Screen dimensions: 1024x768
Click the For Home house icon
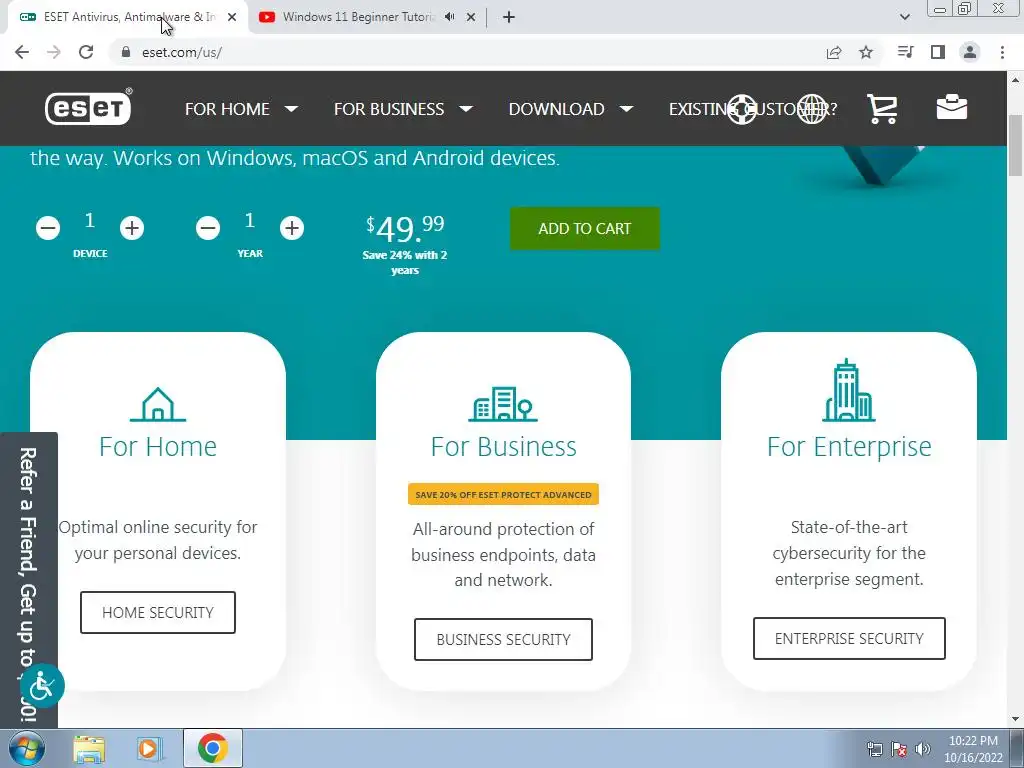(158, 404)
